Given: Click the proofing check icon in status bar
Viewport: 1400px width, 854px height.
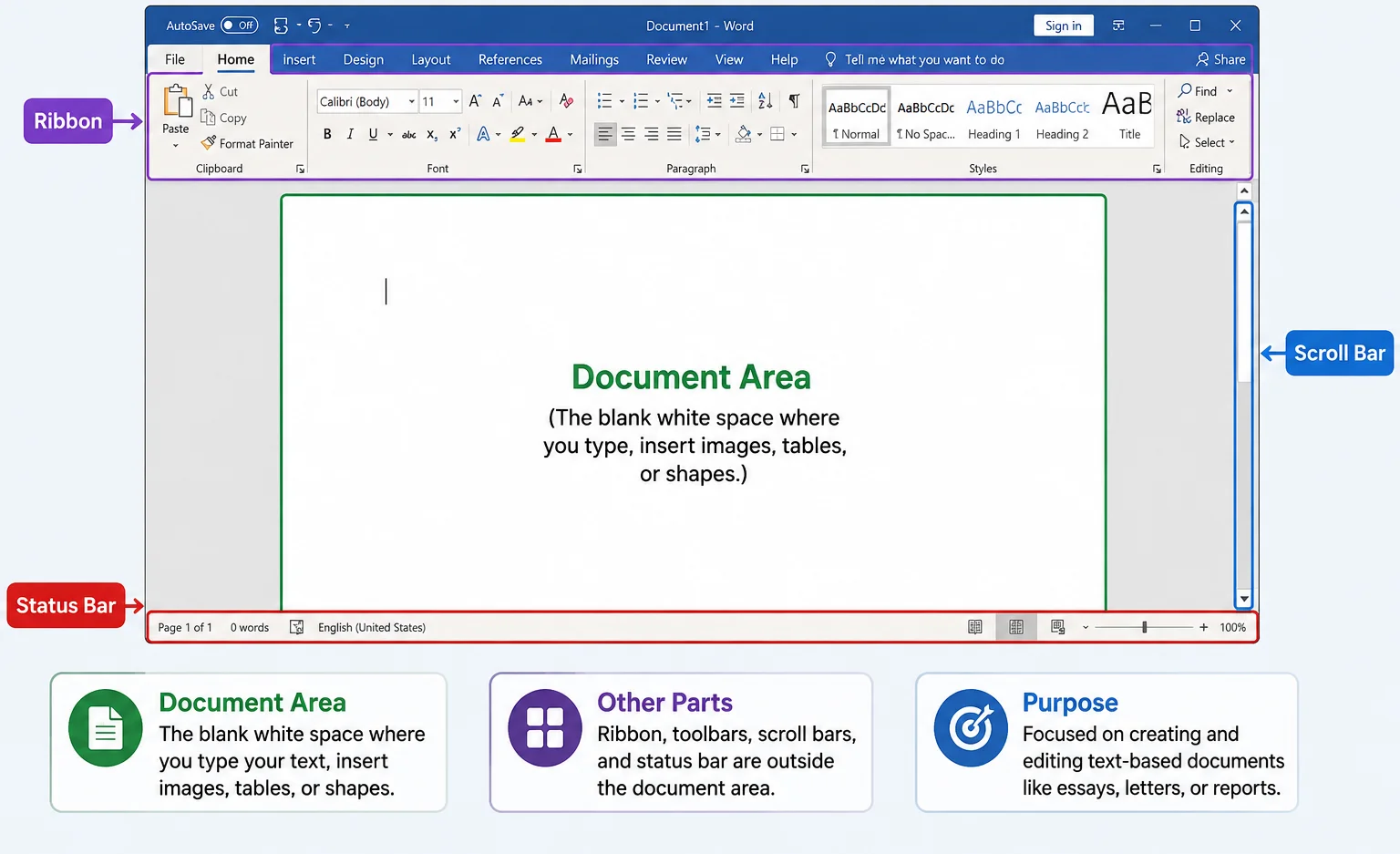Looking at the screenshot, I should point(296,627).
